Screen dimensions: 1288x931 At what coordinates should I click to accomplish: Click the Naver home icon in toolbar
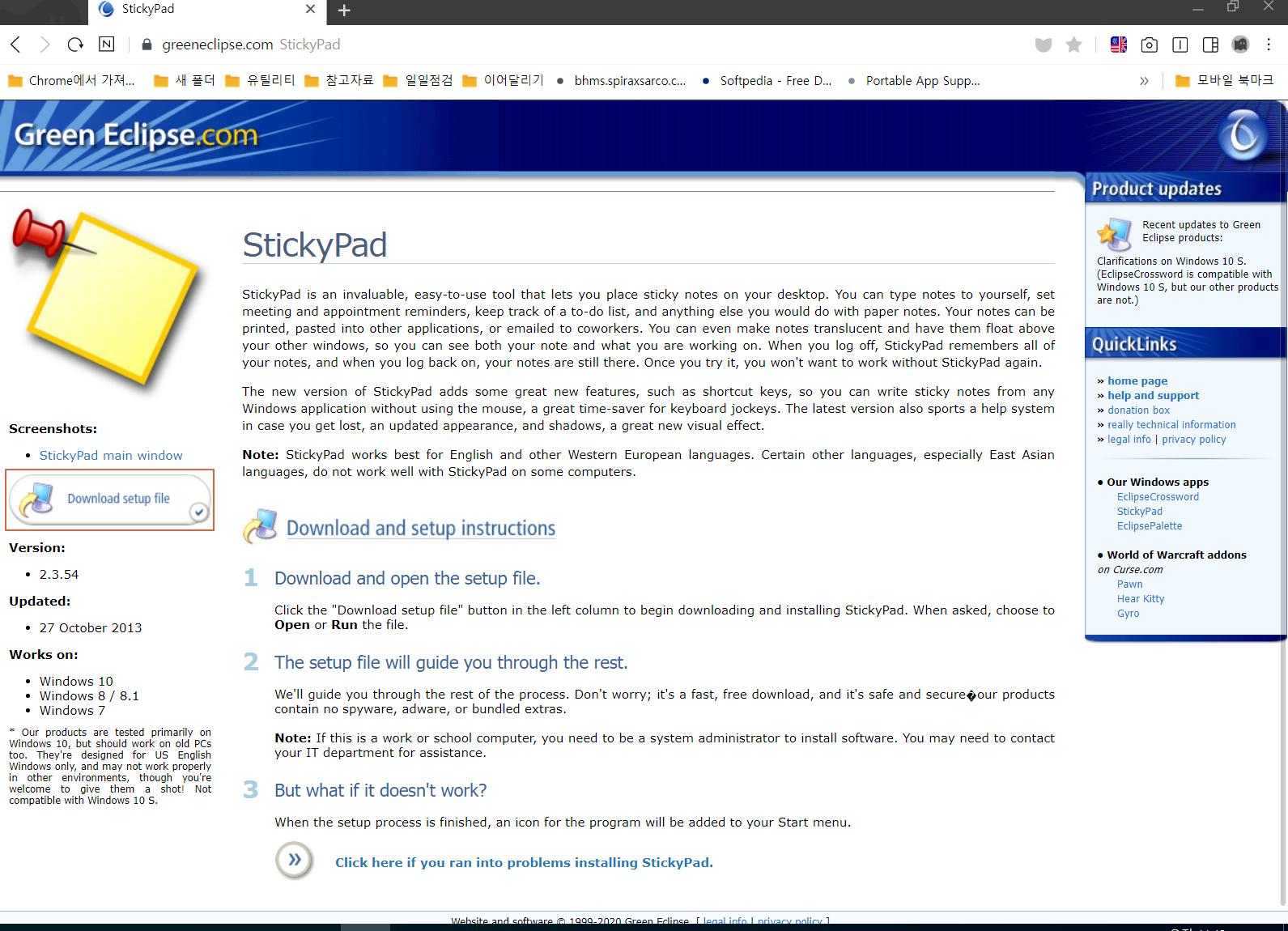[107, 45]
